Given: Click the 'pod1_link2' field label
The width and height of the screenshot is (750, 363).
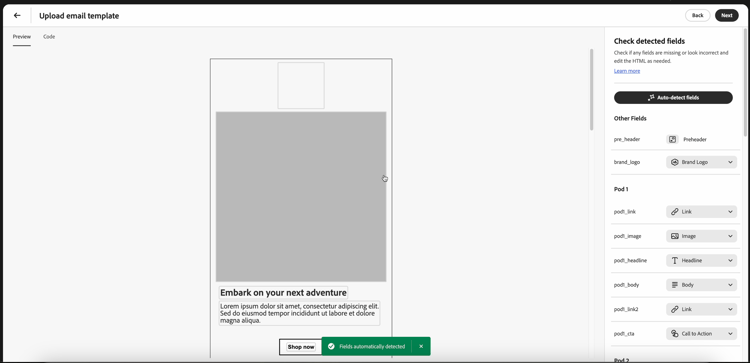Looking at the screenshot, I should point(627,309).
